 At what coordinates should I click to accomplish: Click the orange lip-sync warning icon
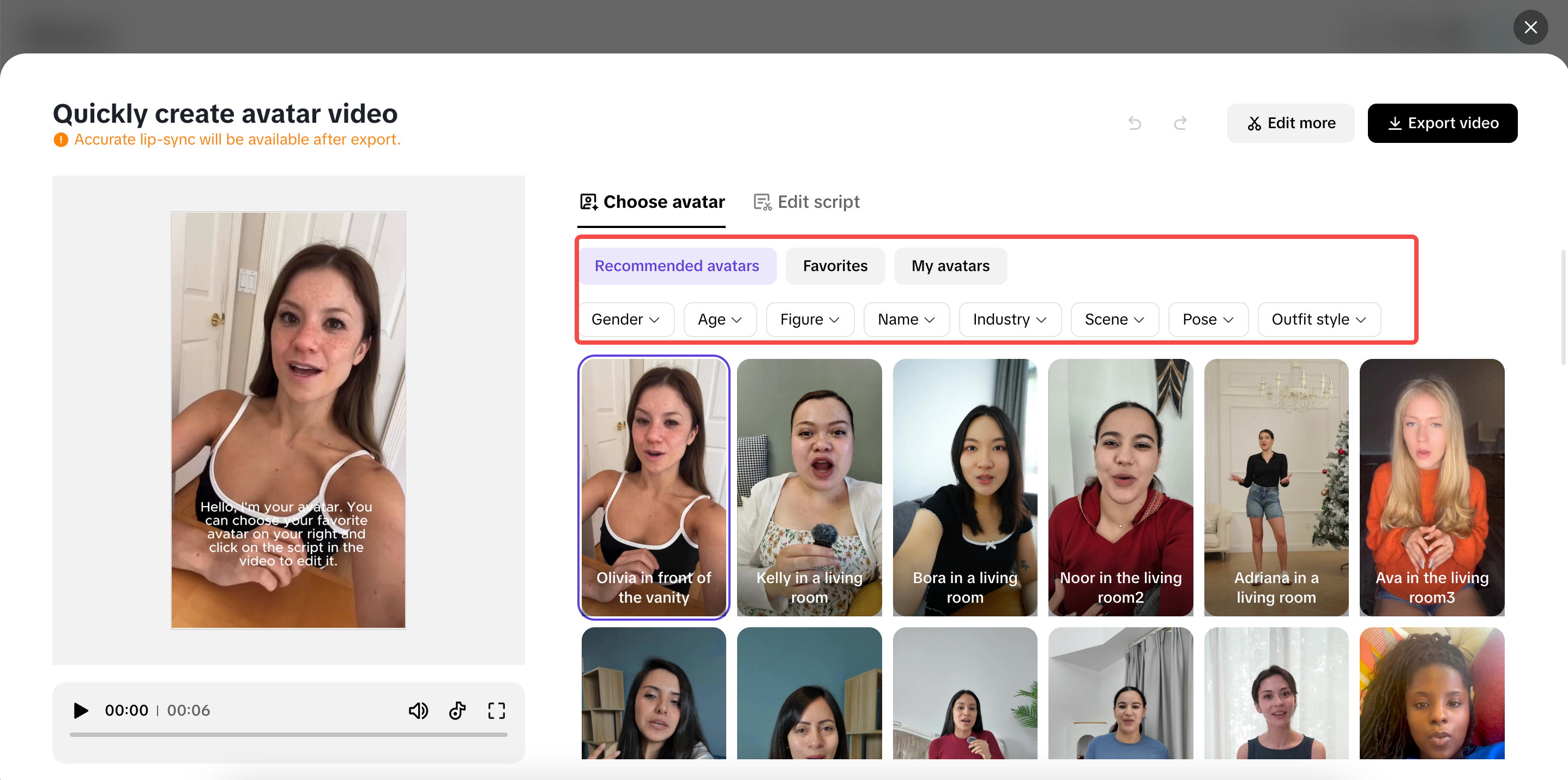(x=61, y=140)
